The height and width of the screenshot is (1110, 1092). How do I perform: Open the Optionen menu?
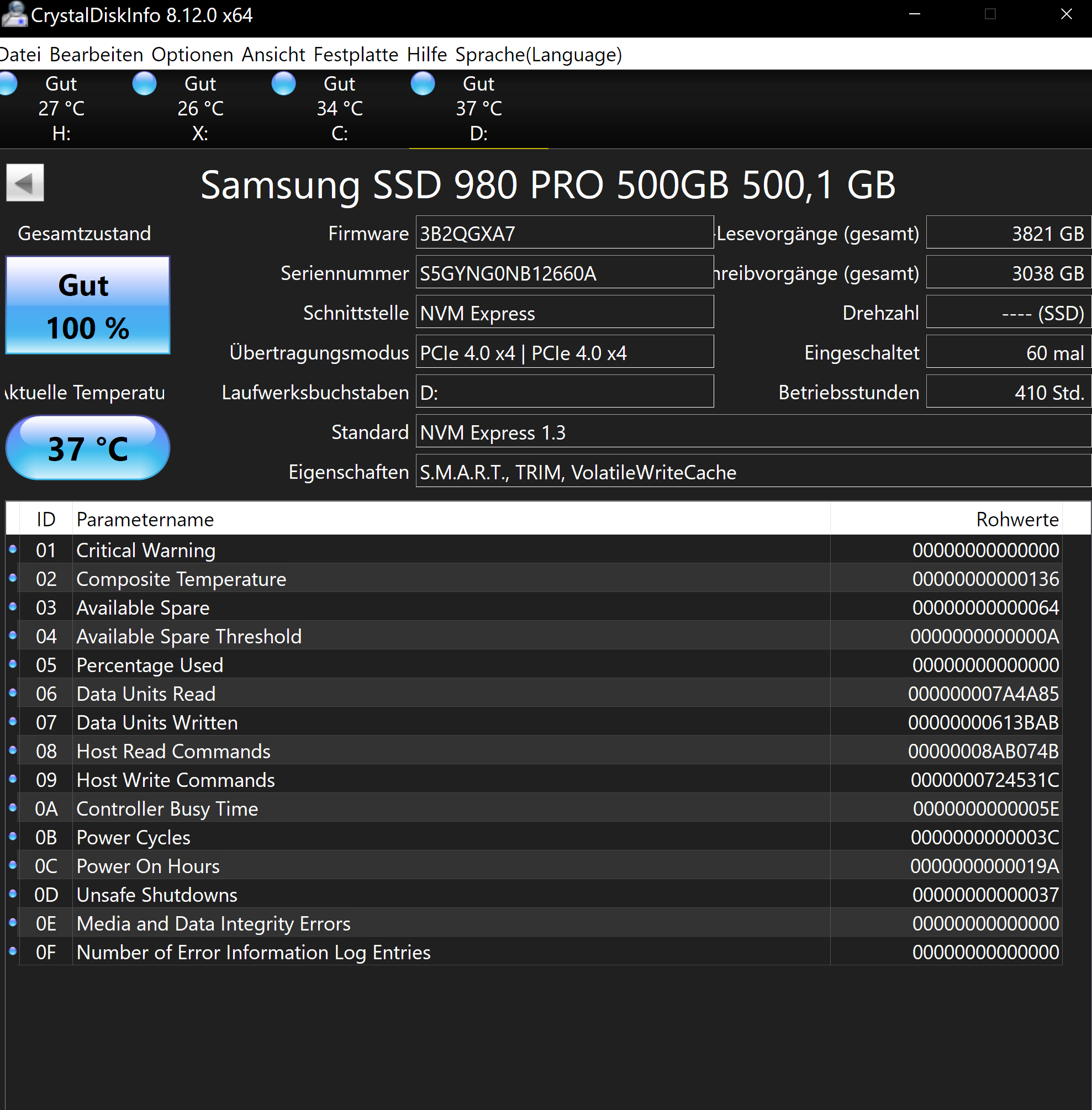point(192,55)
